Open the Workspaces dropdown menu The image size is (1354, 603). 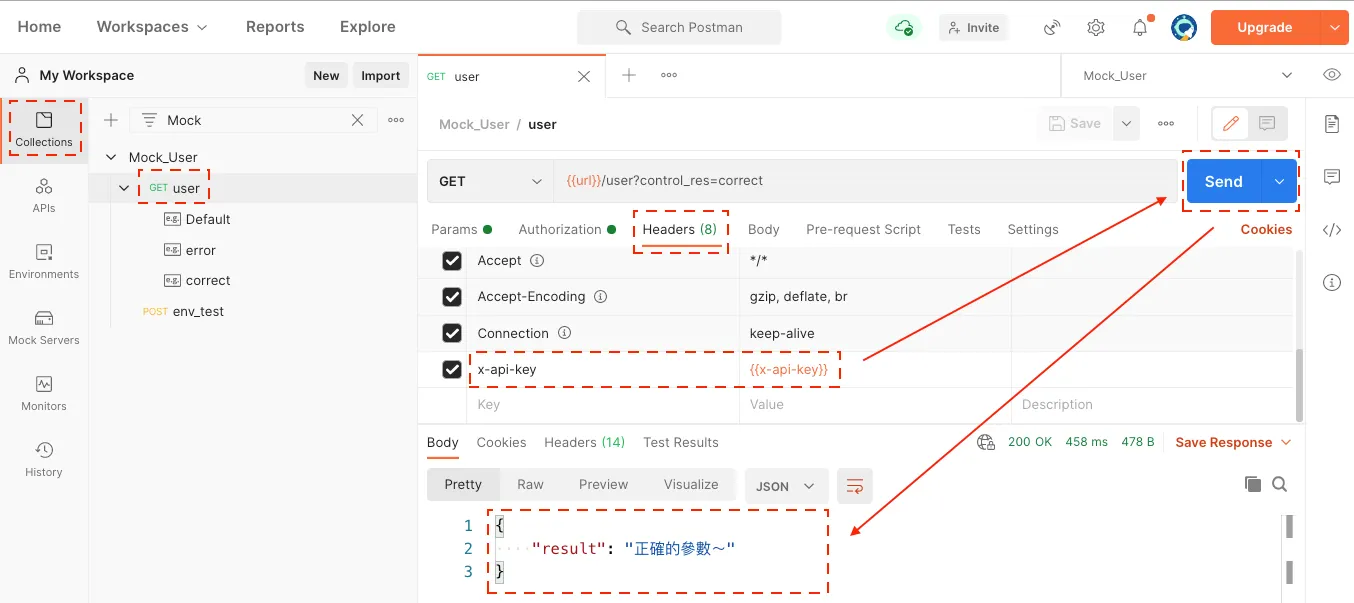tap(152, 27)
